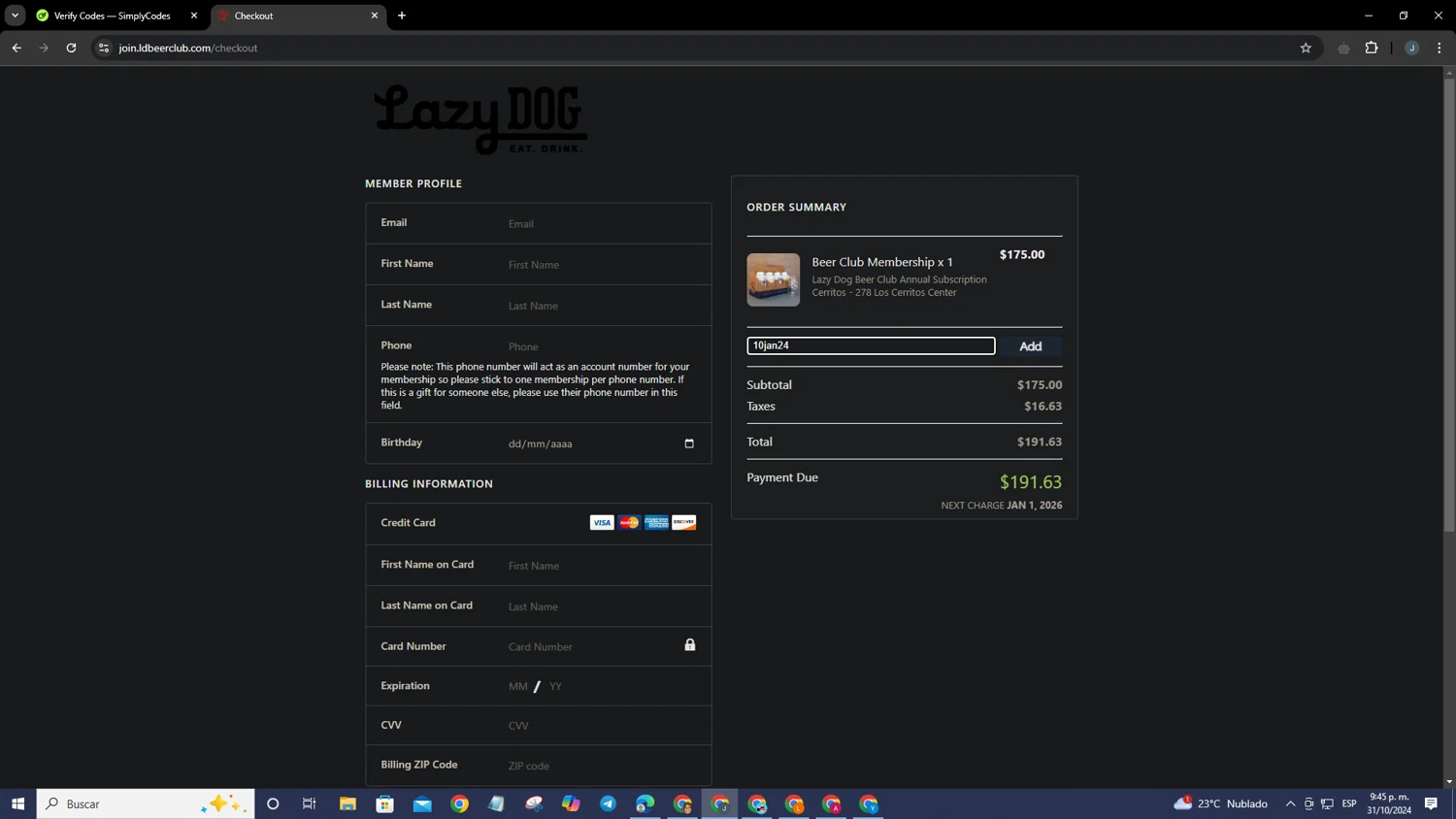Open Microsoft Store from the taskbar
The width and height of the screenshot is (1456, 819).
click(x=385, y=803)
